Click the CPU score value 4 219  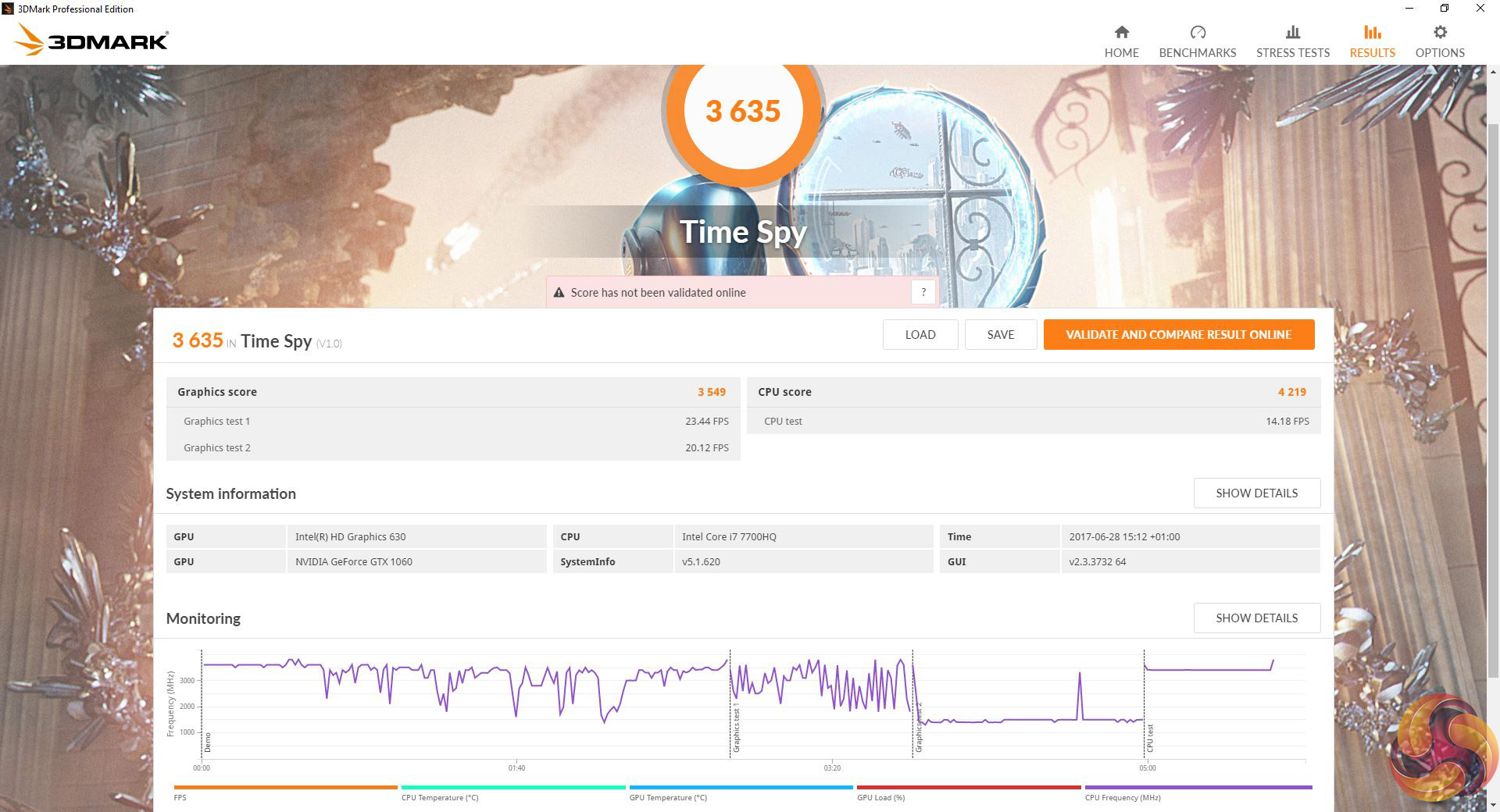[x=1292, y=392]
